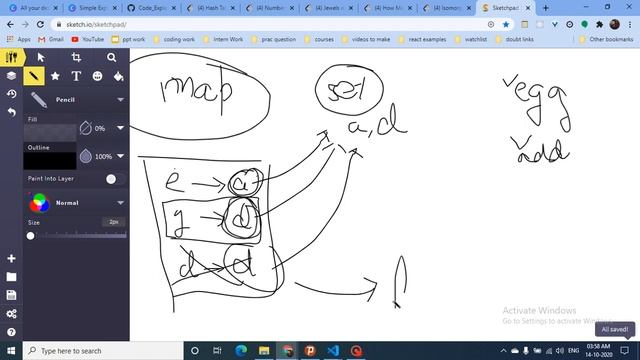Open Chrome menu three dots
Screen dimensions: 640x360
coord(630,24)
